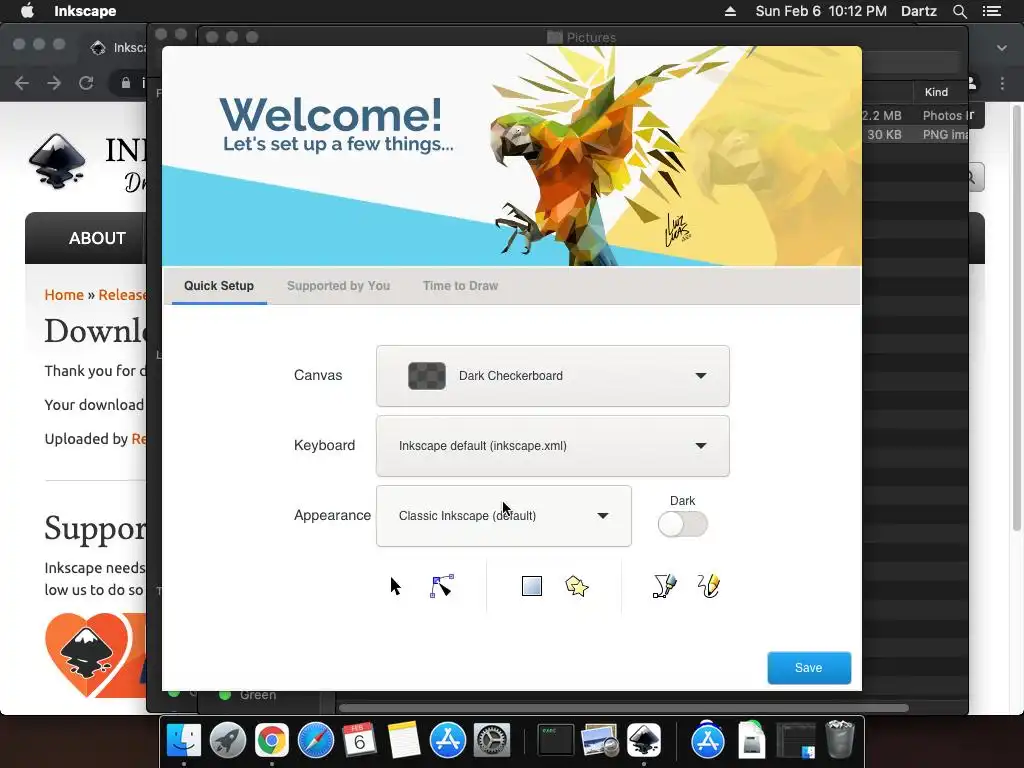This screenshot has height=768, width=1024.
Task: Switch to the Quick Setup tab
Action: (x=219, y=286)
